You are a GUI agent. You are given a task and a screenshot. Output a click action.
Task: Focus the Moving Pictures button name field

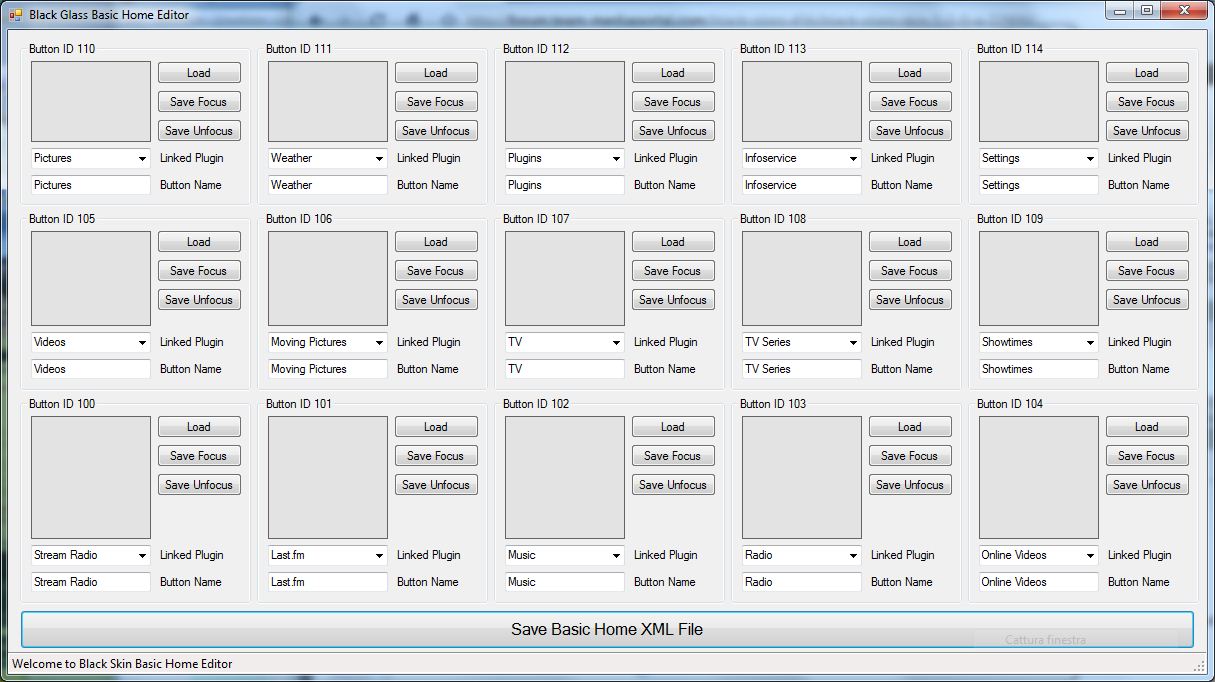pyautogui.click(x=328, y=369)
